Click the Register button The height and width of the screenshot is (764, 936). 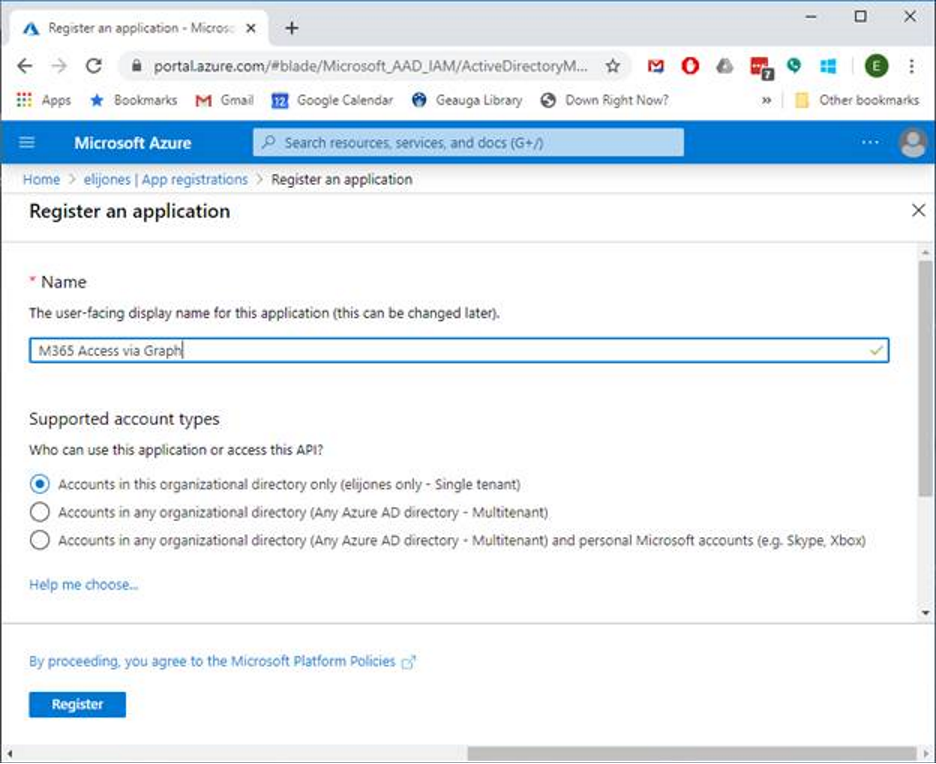(77, 704)
